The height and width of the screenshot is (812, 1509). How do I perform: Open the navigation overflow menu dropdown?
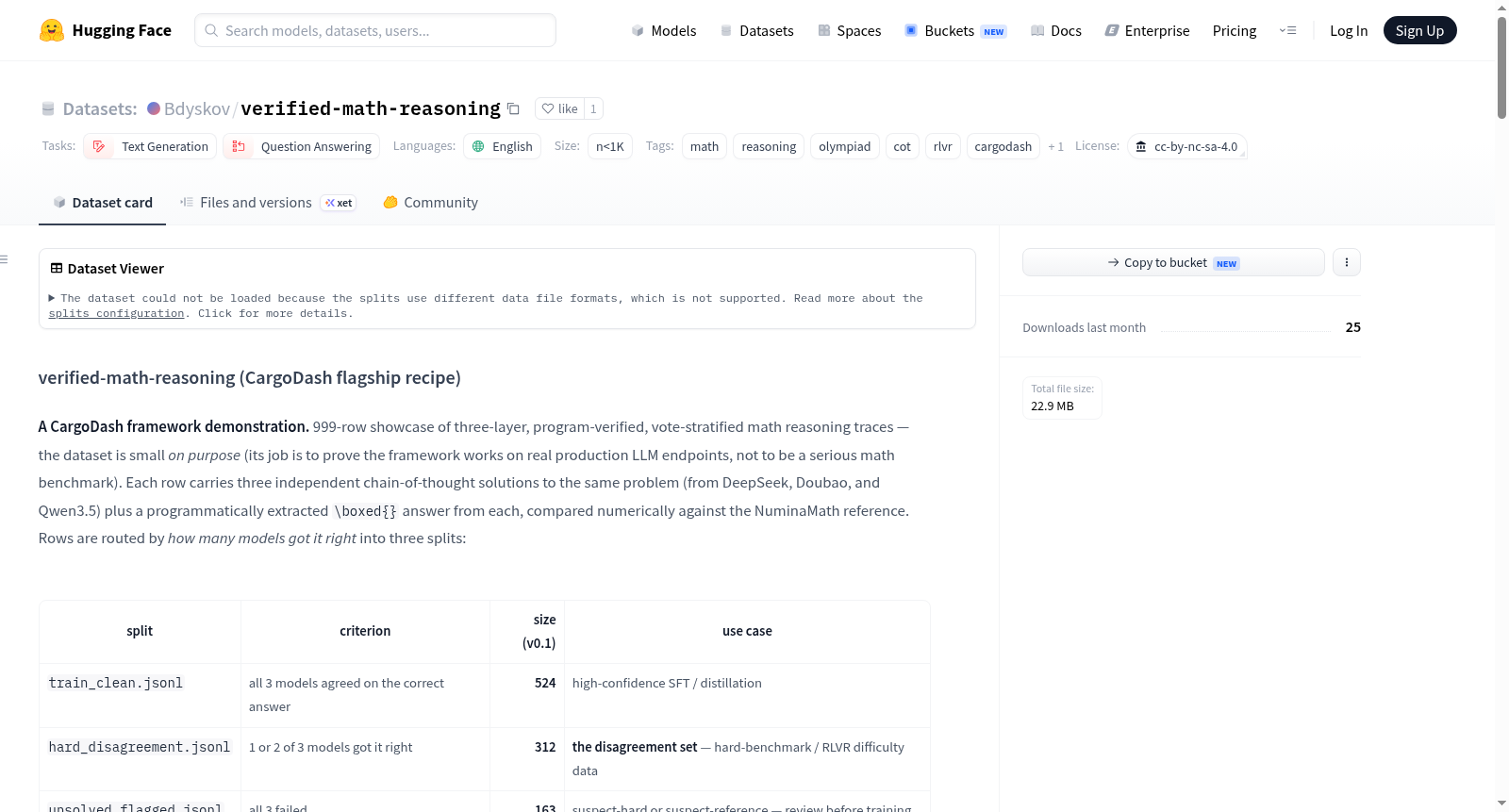click(1287, 30)
